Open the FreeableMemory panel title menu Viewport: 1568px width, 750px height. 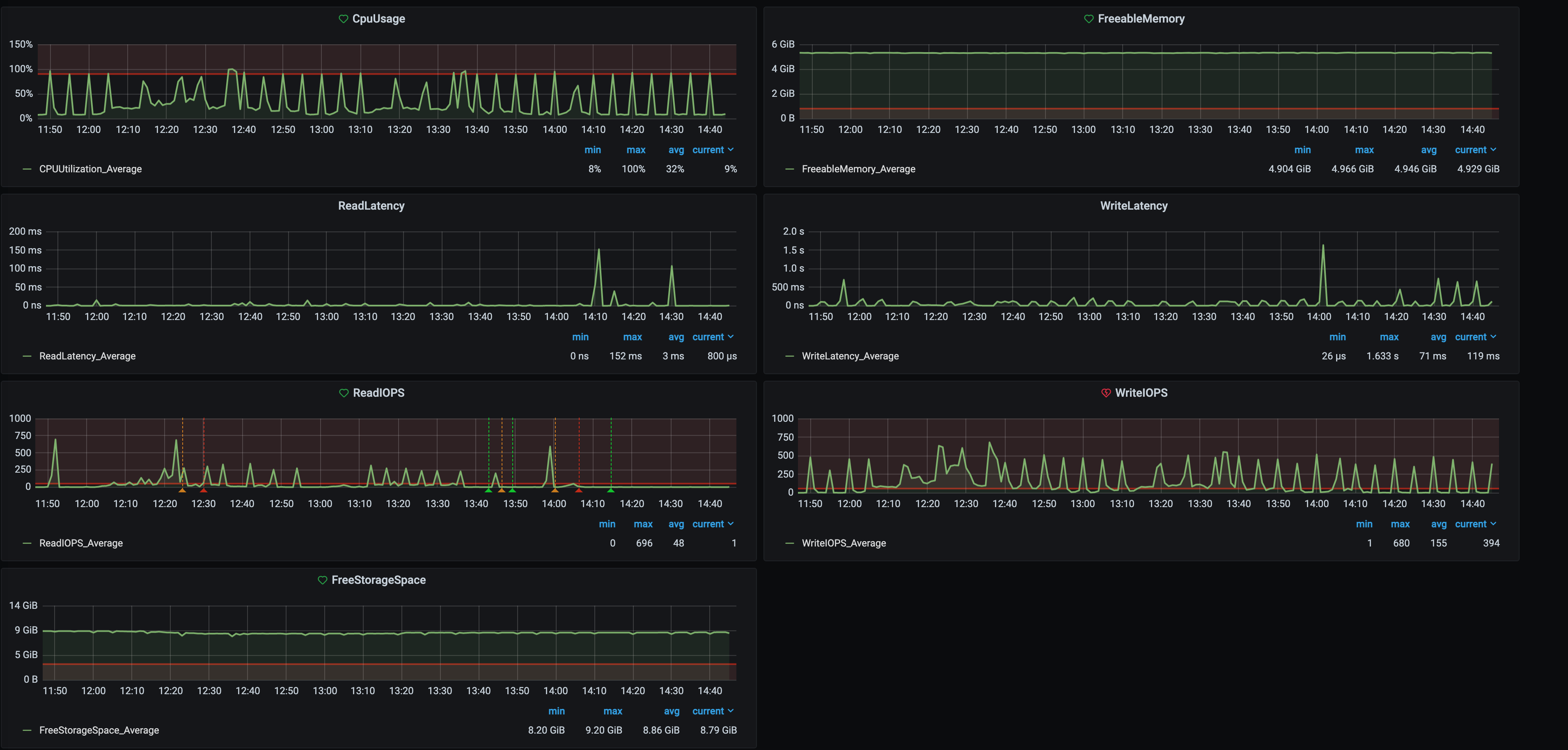pyautogui.click(x=1141, y=19)
